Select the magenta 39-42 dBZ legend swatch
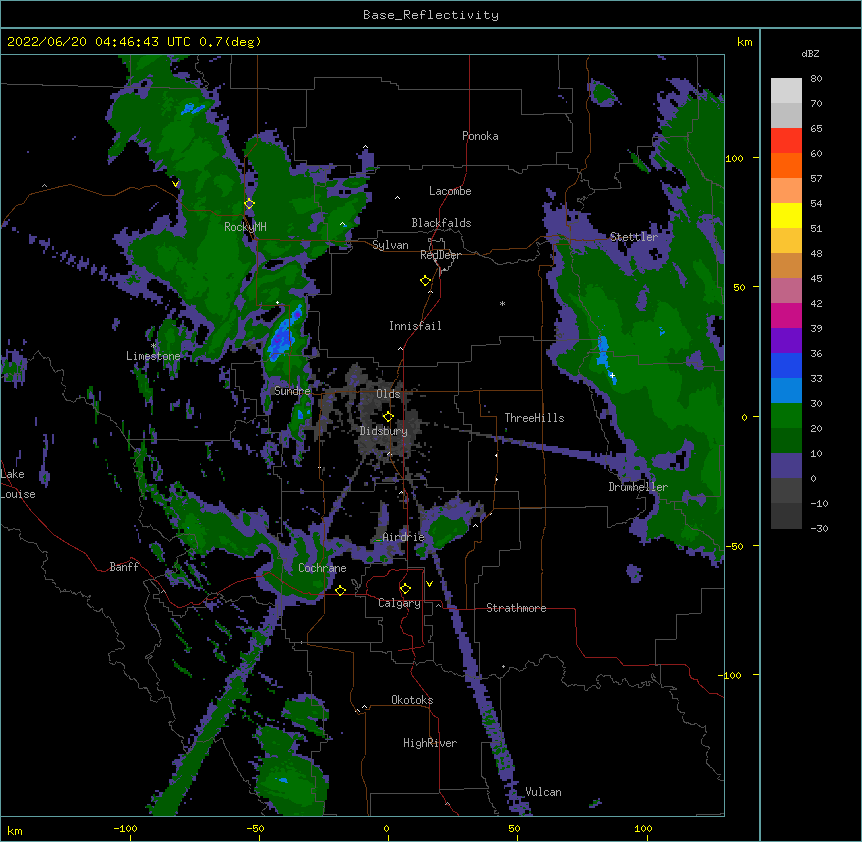Viewport: 862px width, 842px height. [786, 315]
